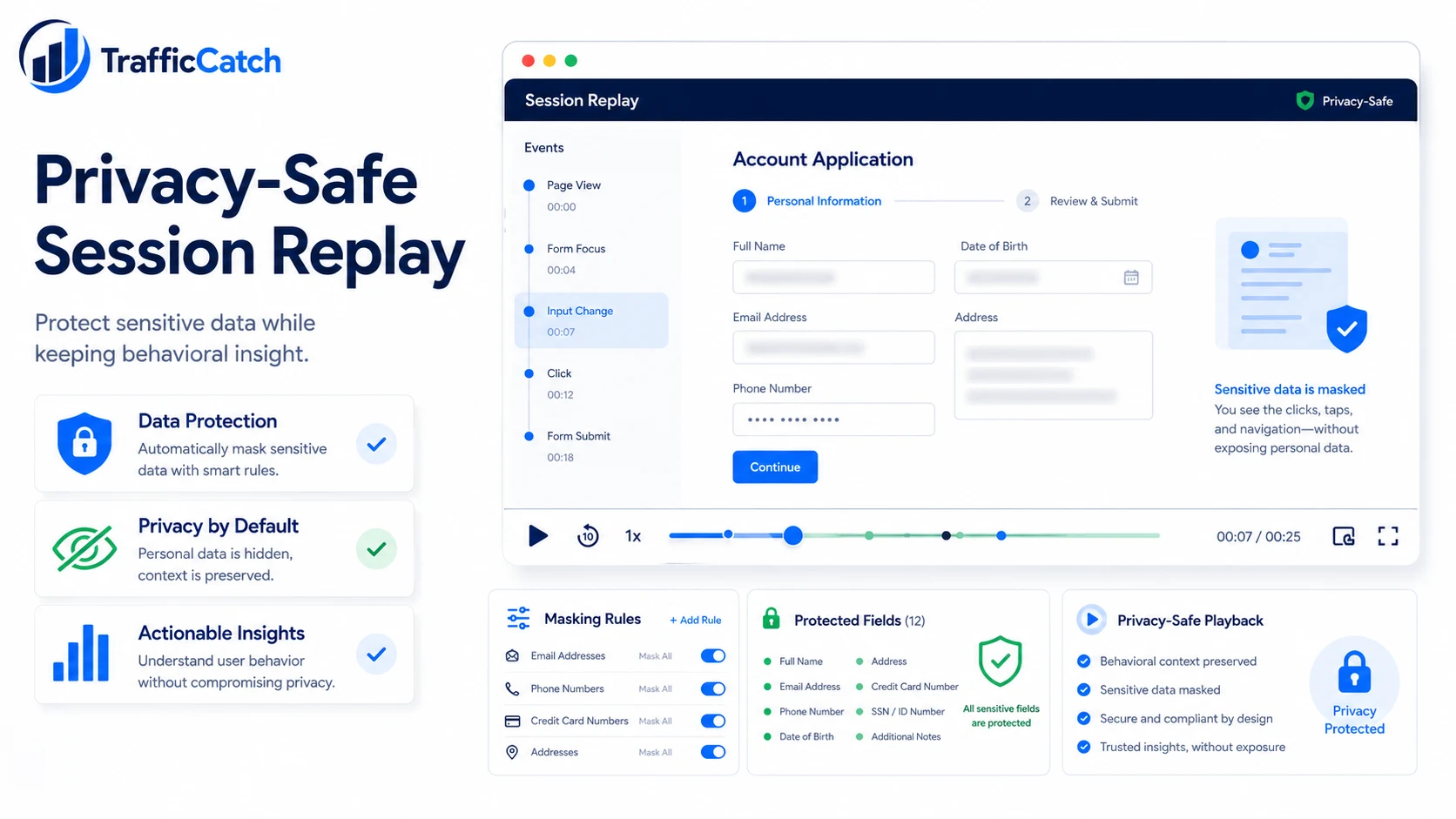Change the 1x playback speed
This screenshot has height=819, width=1456.
[x=633, y=536]
